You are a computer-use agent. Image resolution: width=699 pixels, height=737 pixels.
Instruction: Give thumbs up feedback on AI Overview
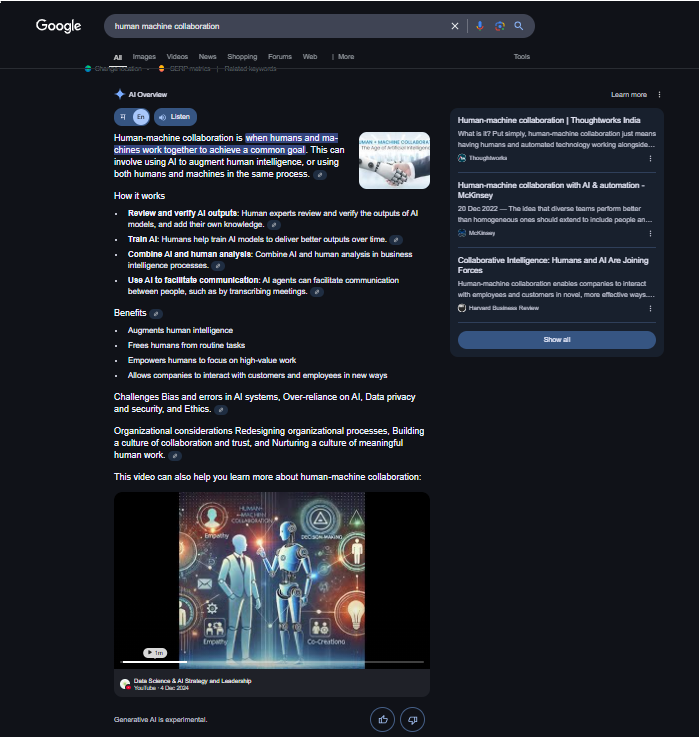tap(383, 720)
